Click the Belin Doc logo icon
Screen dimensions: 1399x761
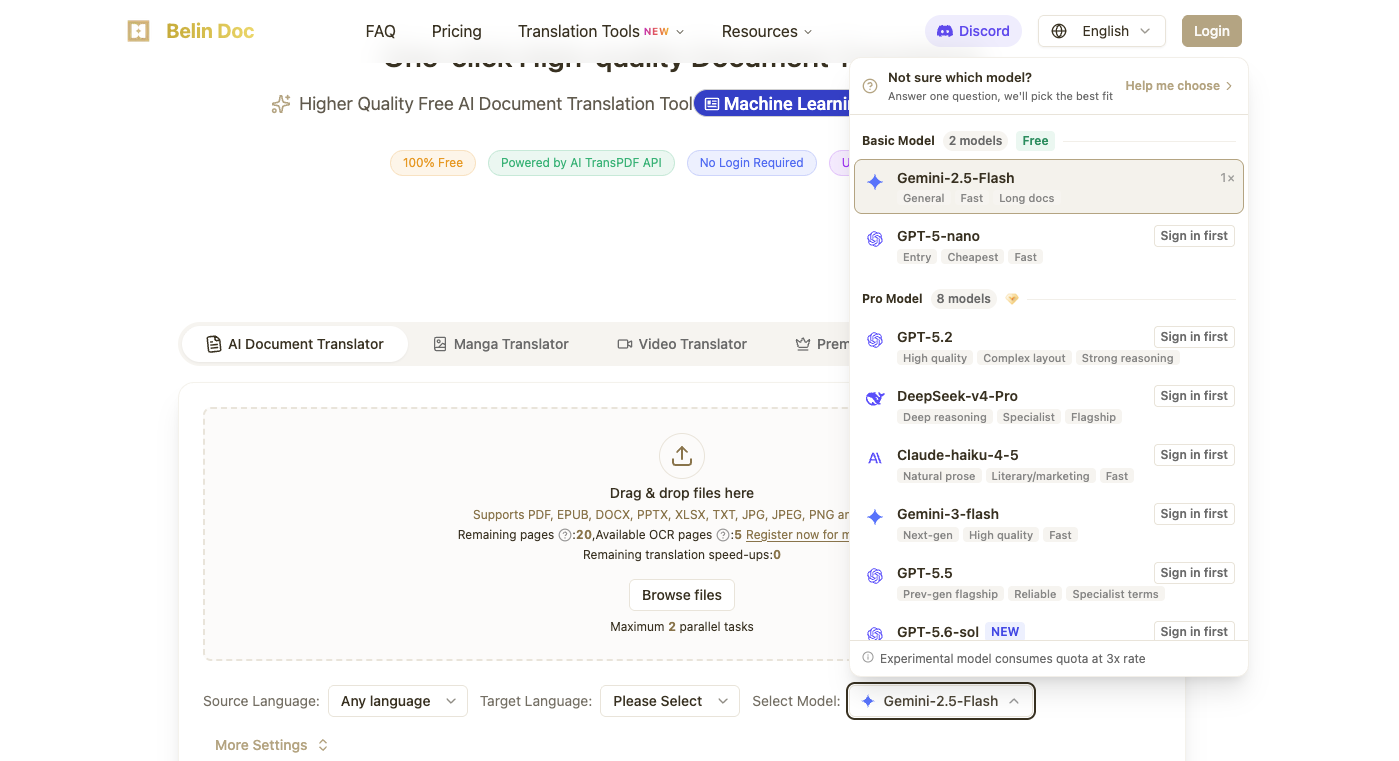pos(138,31)
